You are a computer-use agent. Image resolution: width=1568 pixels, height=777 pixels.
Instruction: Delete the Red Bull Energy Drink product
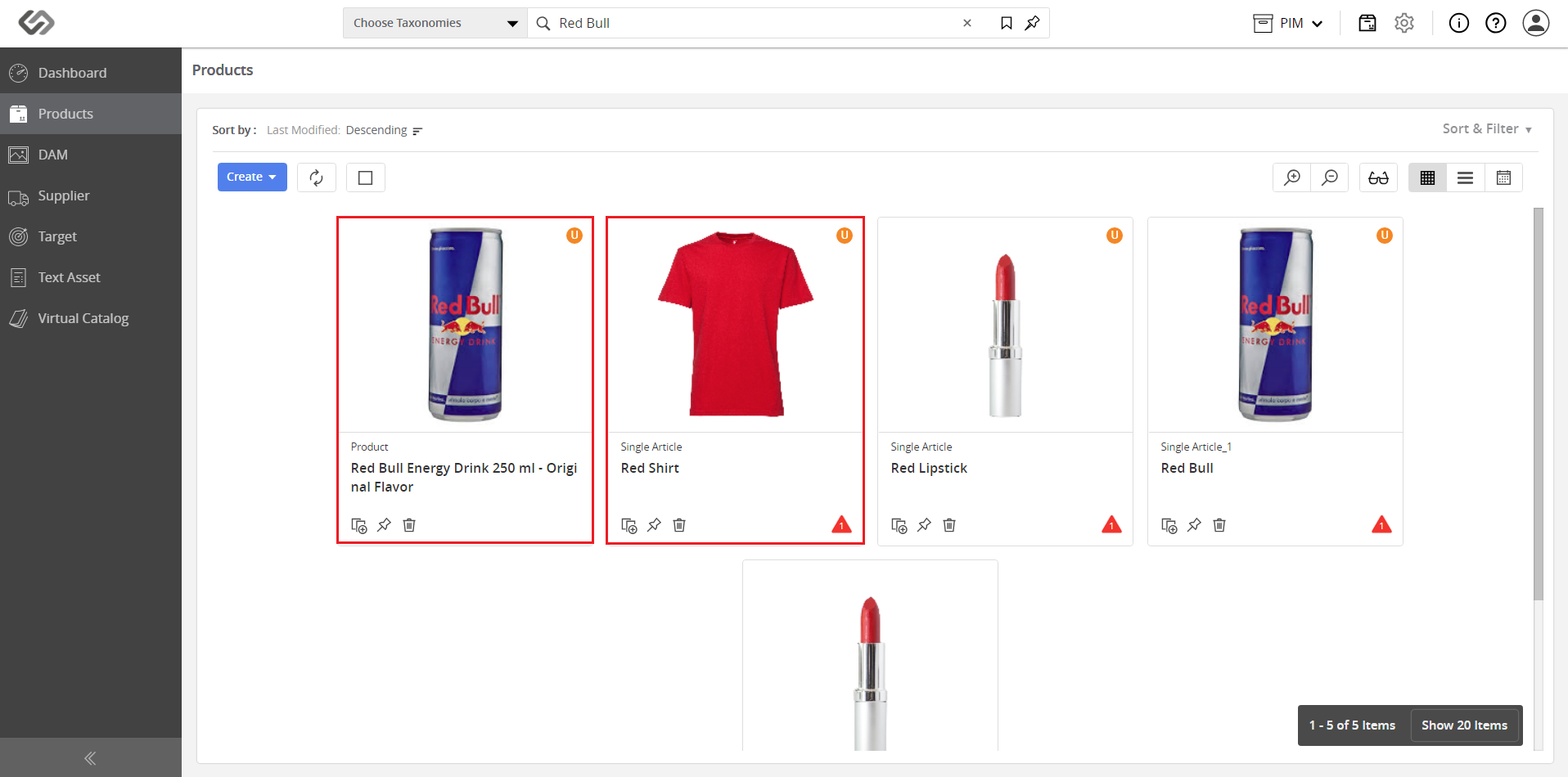tap(409, 525)
